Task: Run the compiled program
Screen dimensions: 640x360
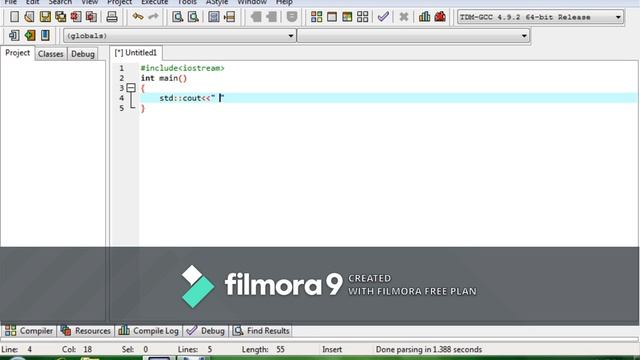Action: pyautogui.click(x=332, y=17)
